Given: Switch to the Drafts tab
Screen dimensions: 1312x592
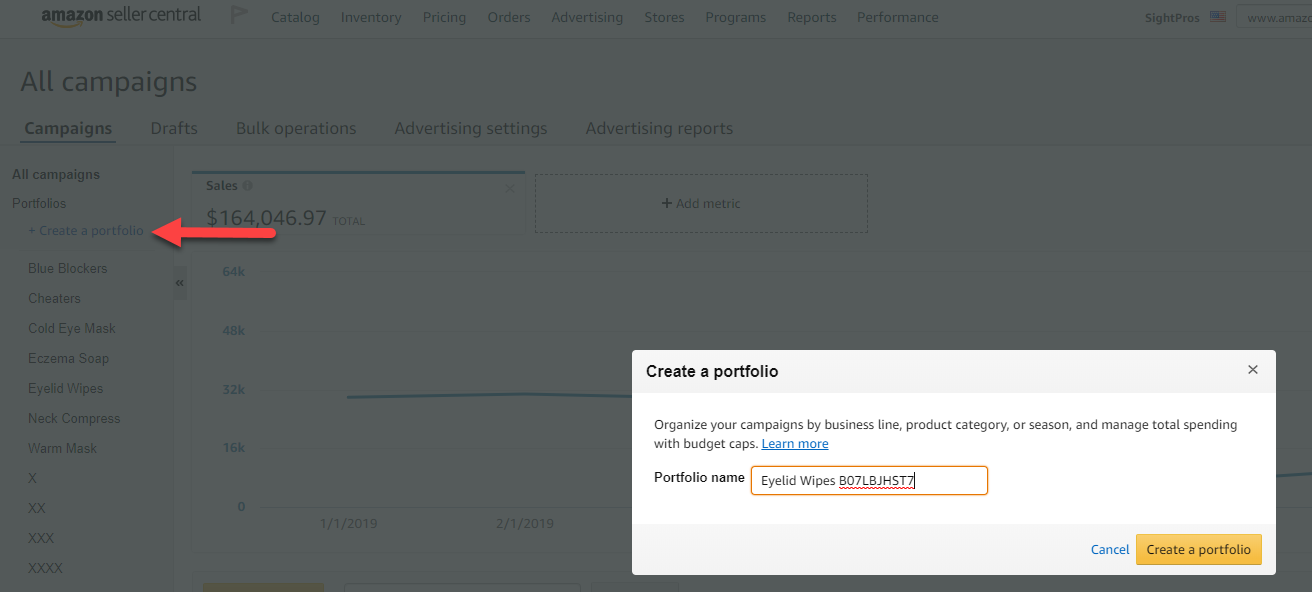Looking at the screenshot, I should point(174,128).
